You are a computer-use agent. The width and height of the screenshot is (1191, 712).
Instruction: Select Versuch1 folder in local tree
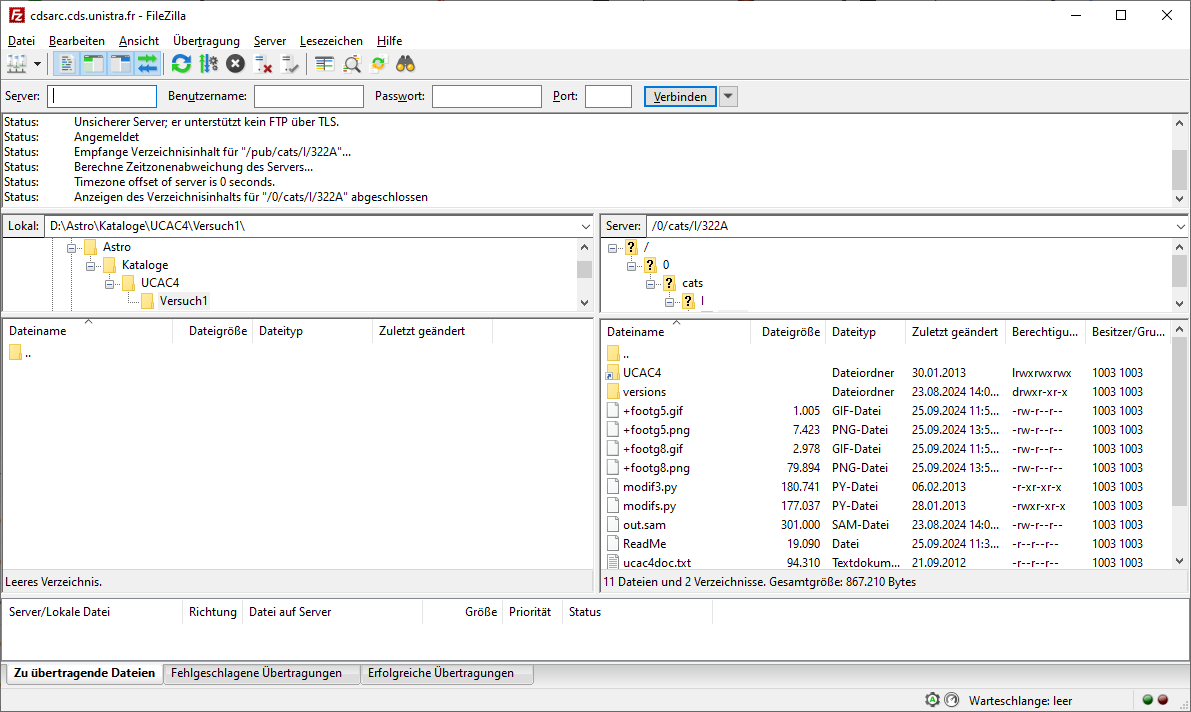click(183, 301)
